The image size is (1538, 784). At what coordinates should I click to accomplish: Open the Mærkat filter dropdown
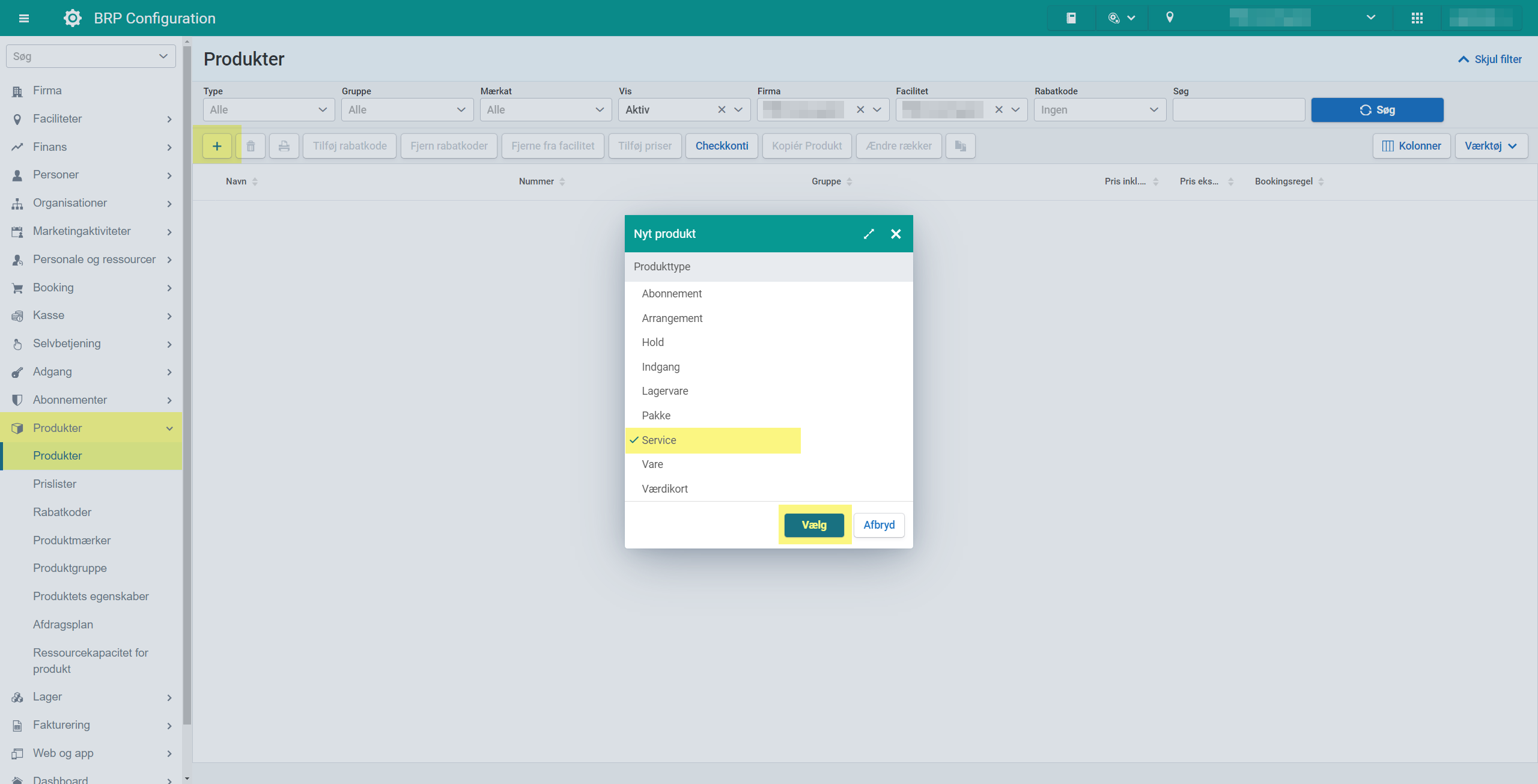point(546,110)
